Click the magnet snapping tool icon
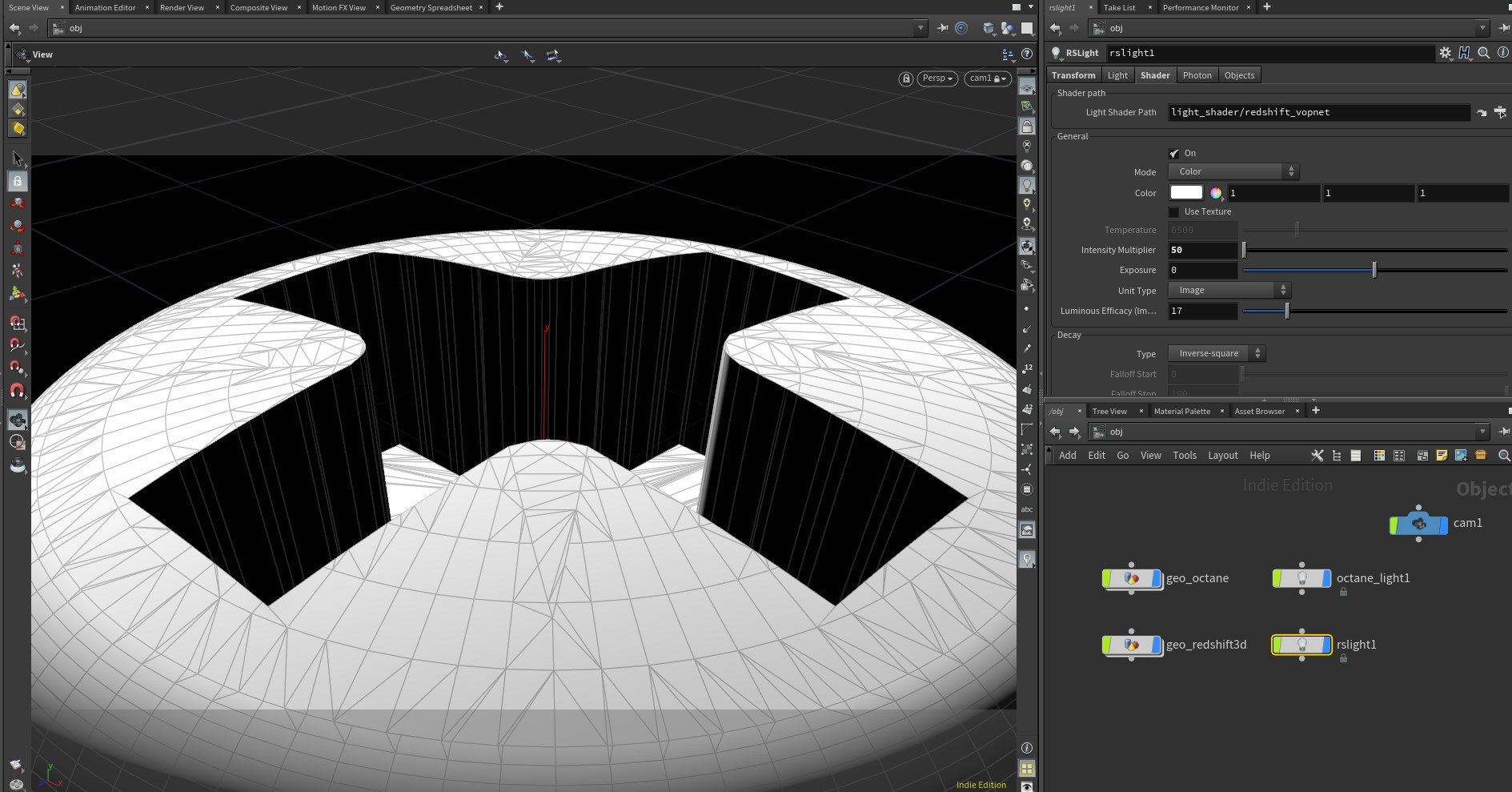This screenshot has width=1512, height=792. point(17,391)
